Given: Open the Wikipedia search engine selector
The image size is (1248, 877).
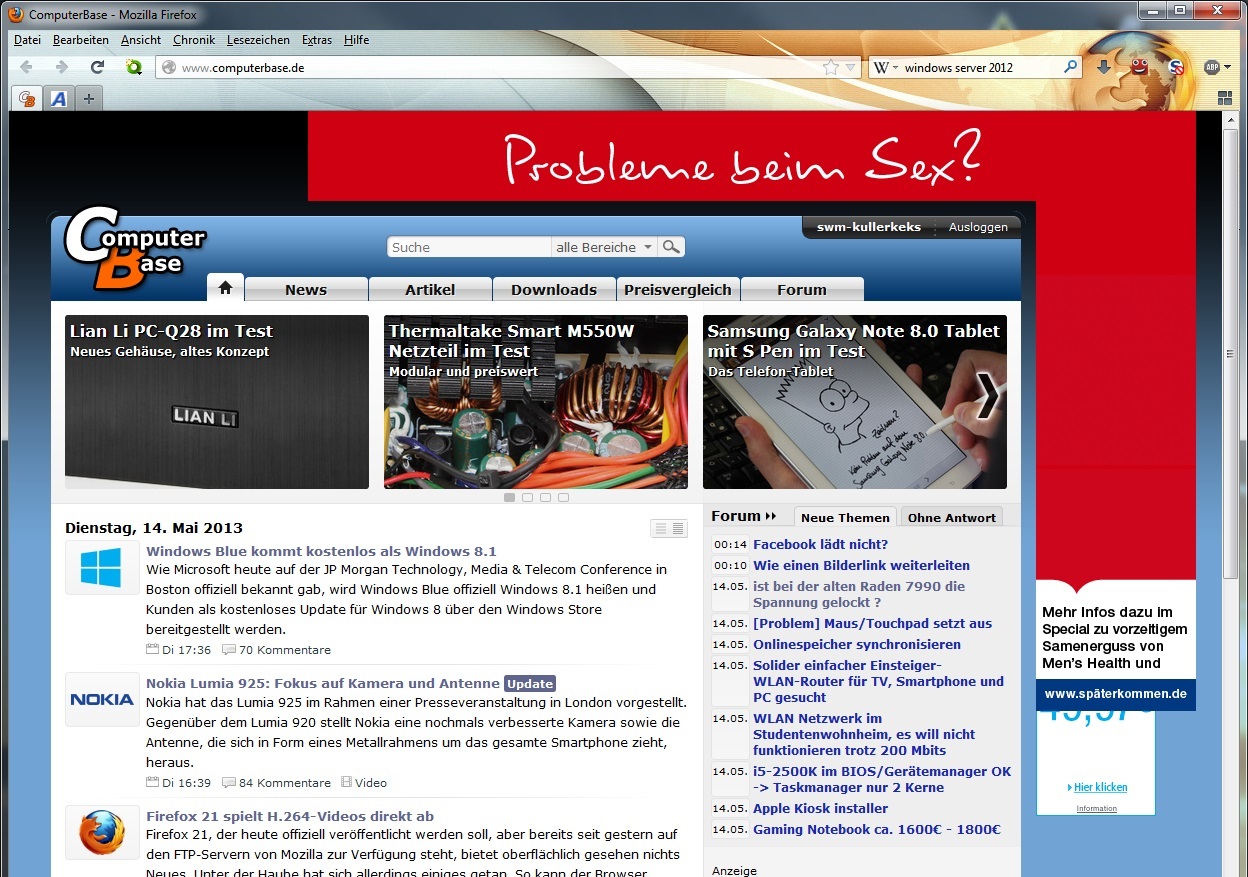Looking at the screenshot, I should (885, 68).
